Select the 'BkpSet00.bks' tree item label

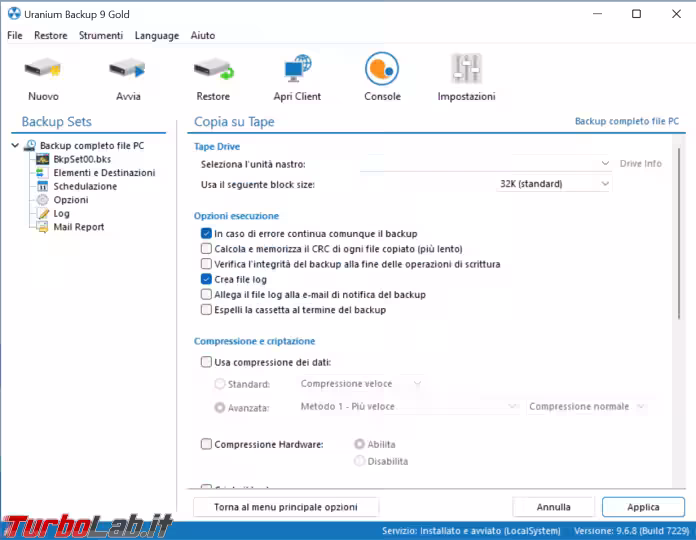82,159
